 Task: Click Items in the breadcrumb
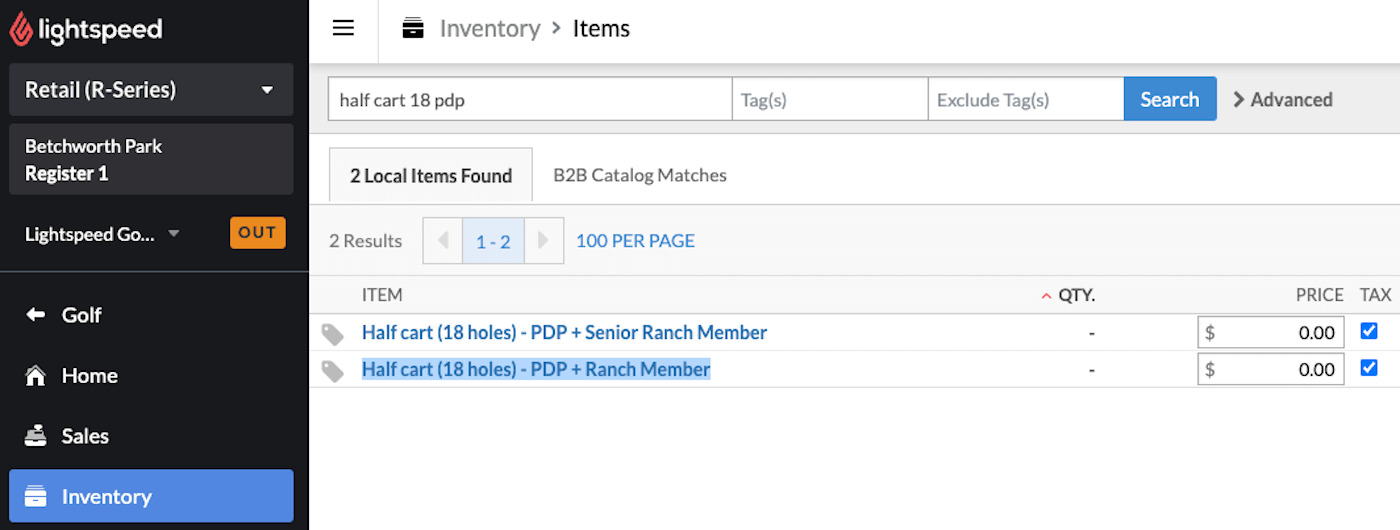point(601,29)
